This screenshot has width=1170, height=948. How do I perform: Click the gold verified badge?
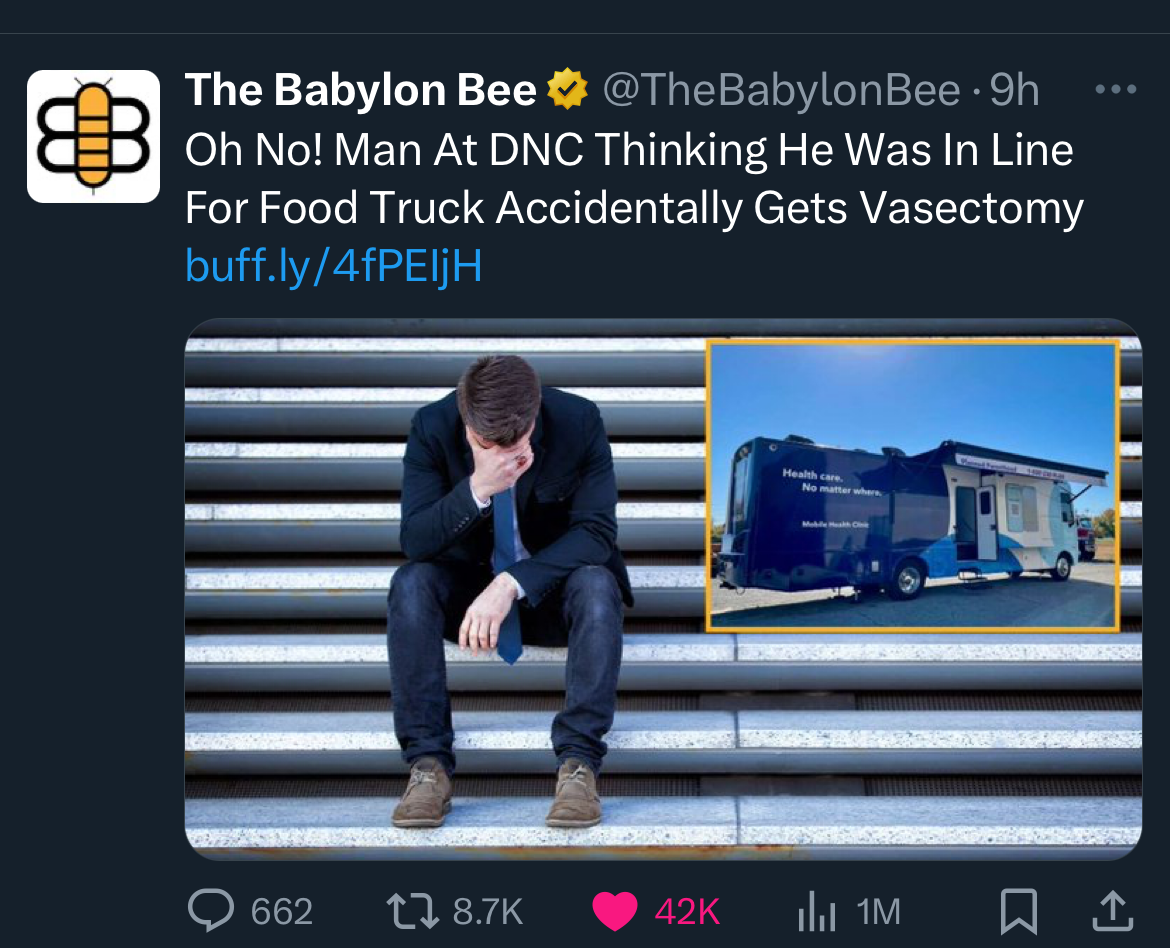(x=568, y=89)
